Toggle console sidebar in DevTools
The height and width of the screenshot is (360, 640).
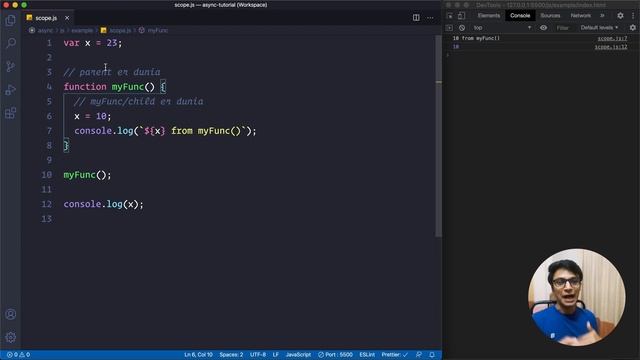[449, 28]
